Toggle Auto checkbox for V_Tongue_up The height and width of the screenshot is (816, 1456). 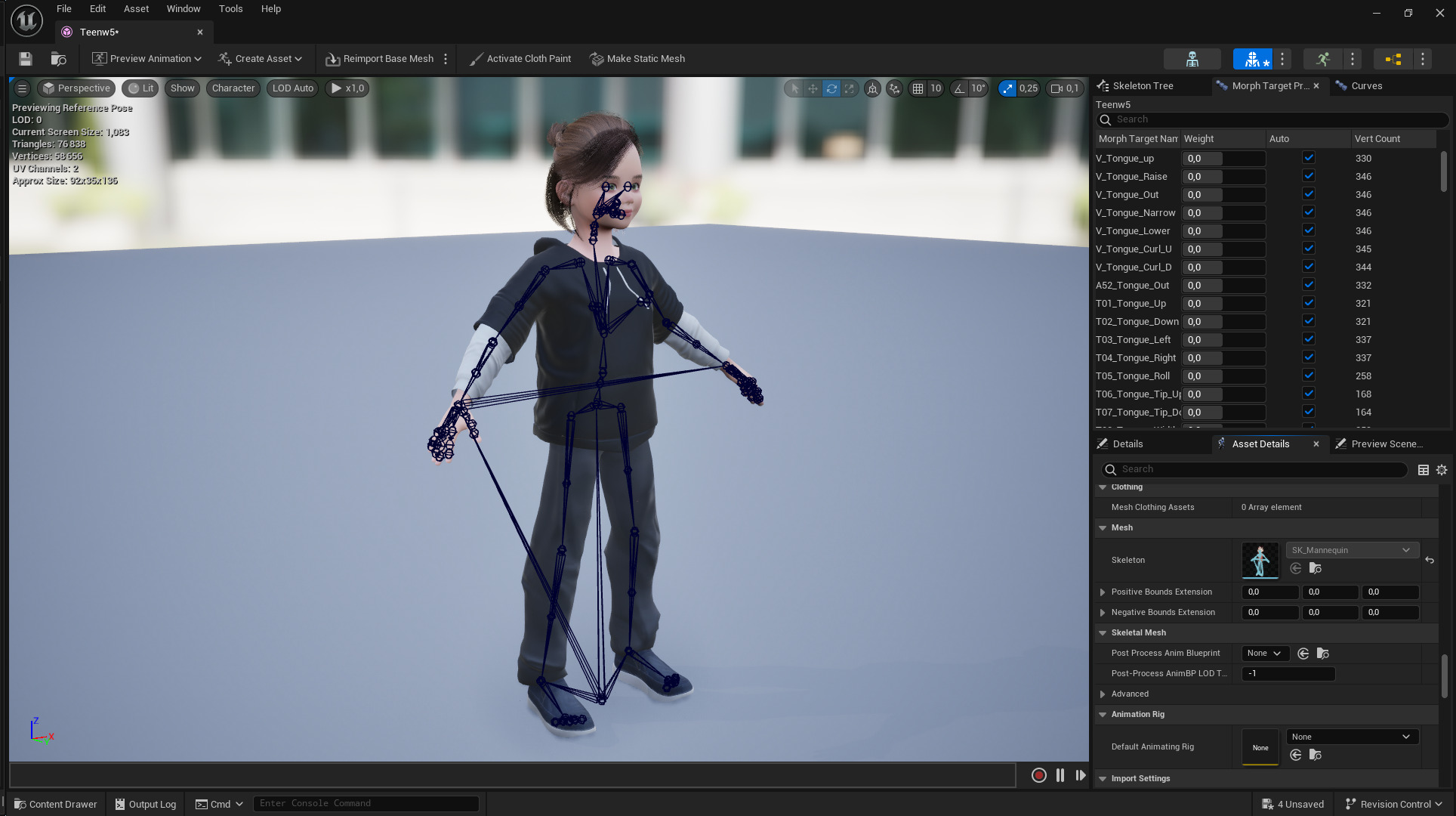(x=1309, y=158)
